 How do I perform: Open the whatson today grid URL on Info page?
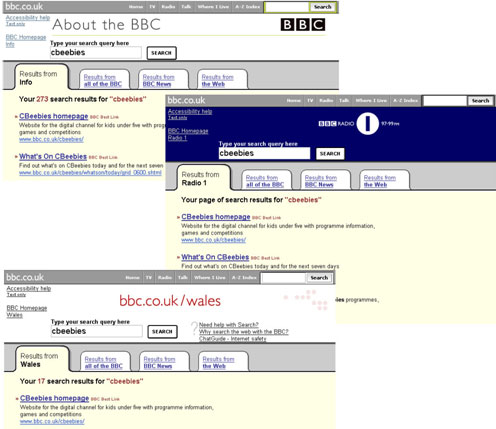[90, 172]
